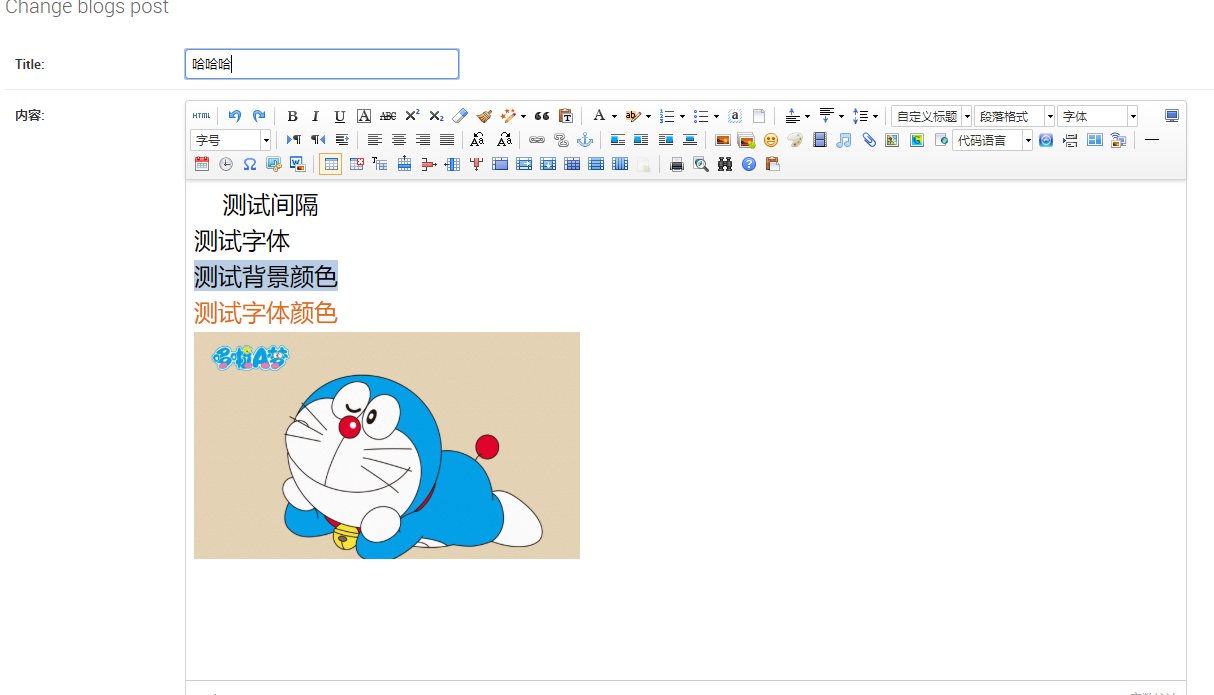Image resolution: width=1214 pixels, height=695 pixels.
Task: Open font color palette dropdown arrow
Action: click(614, 116)
